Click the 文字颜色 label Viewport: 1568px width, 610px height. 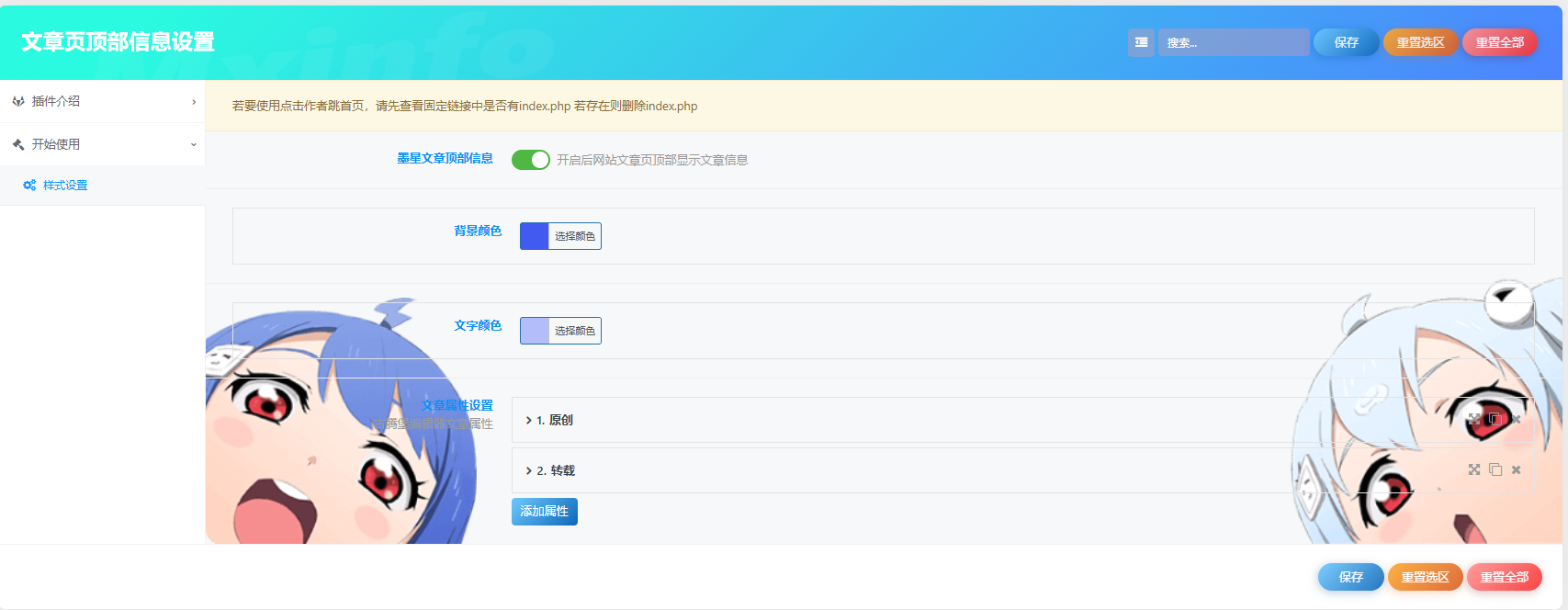(478, 325)
